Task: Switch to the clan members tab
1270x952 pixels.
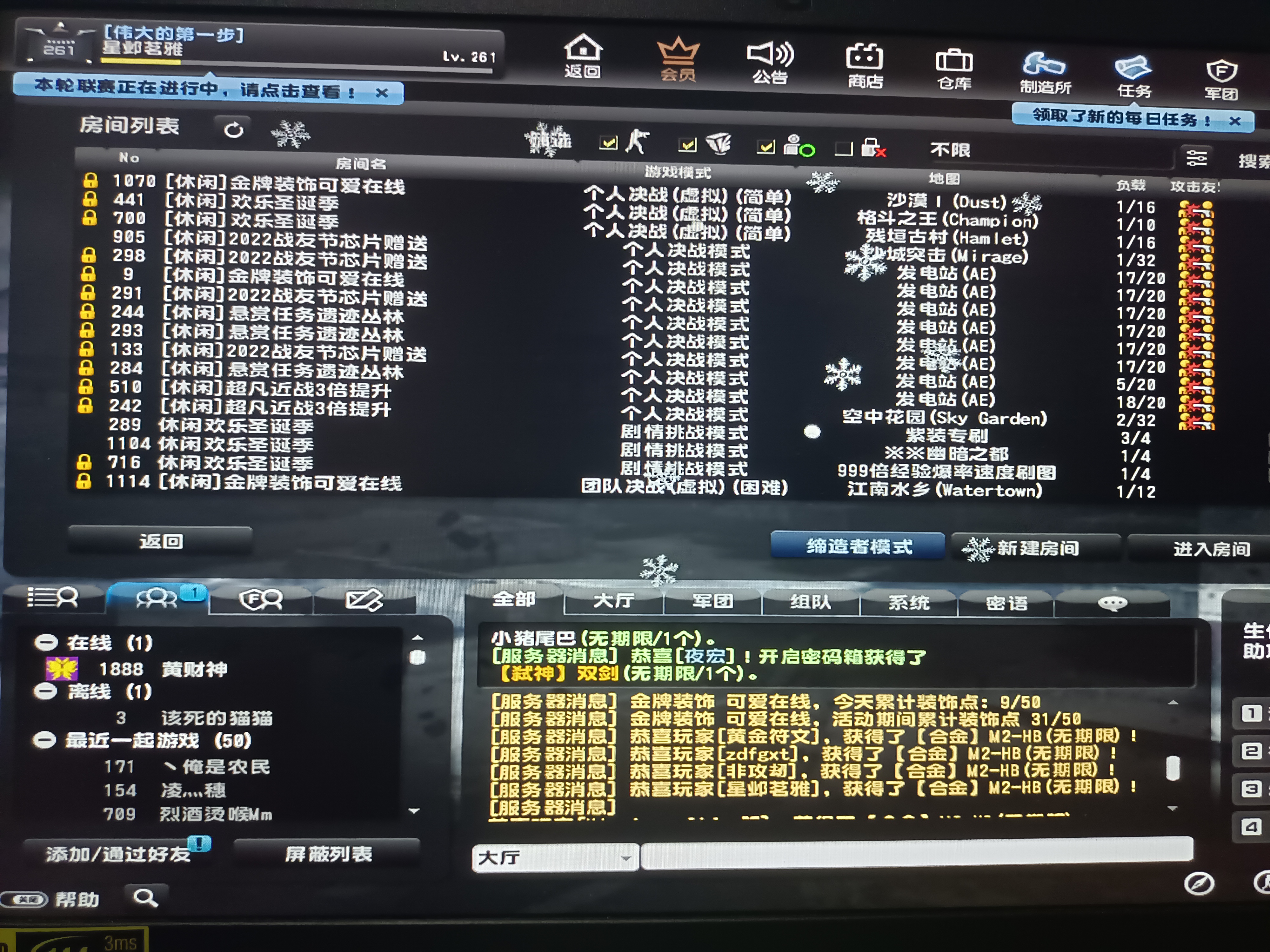Action: pyautogui.click(x=261, y=600)
